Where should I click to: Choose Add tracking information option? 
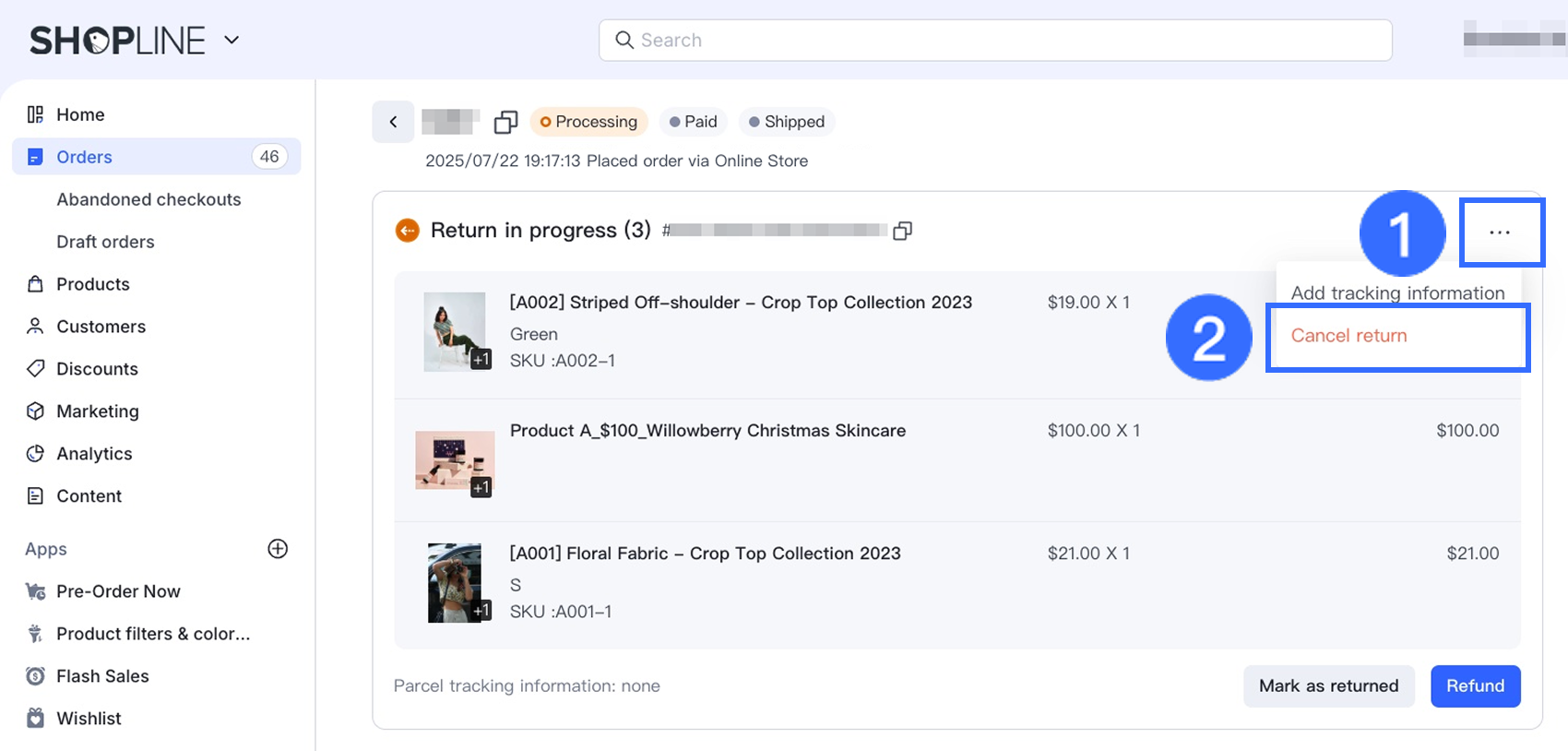coord(1397,292)
